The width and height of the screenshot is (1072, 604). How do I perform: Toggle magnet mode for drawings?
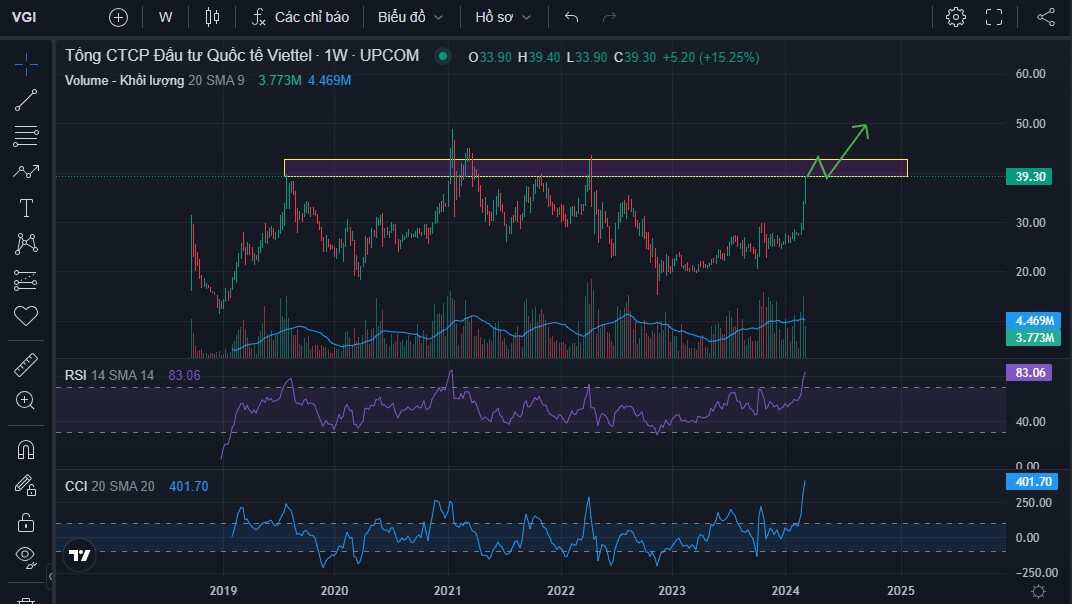coord(26,449)
